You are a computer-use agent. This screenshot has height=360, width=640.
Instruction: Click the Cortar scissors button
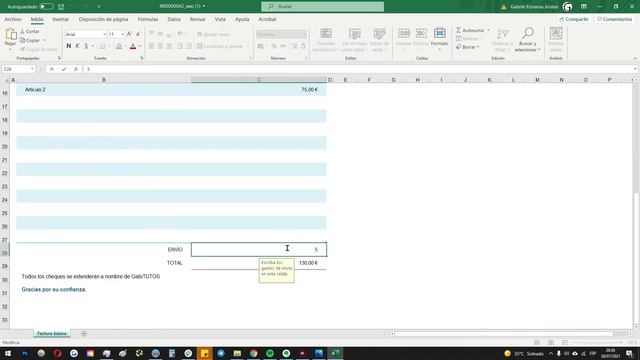29,31
